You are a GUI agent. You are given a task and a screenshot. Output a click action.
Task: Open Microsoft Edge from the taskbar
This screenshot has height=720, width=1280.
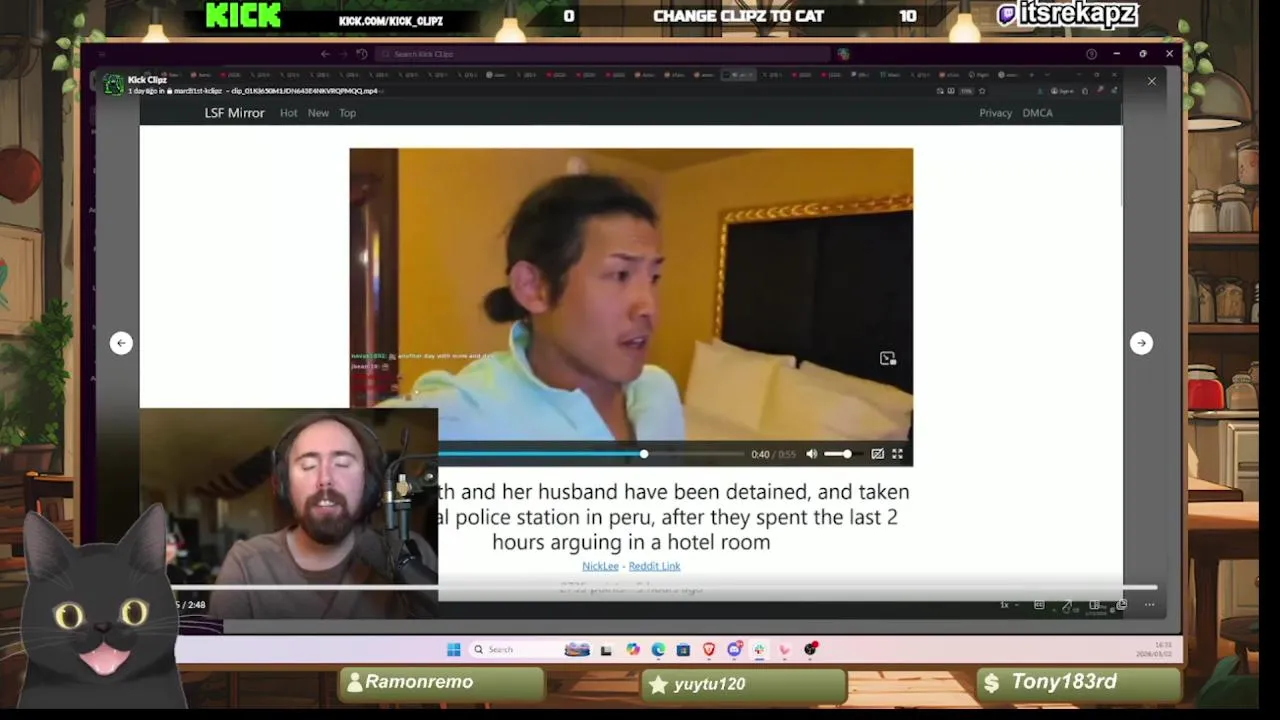[x=658, y=650]
